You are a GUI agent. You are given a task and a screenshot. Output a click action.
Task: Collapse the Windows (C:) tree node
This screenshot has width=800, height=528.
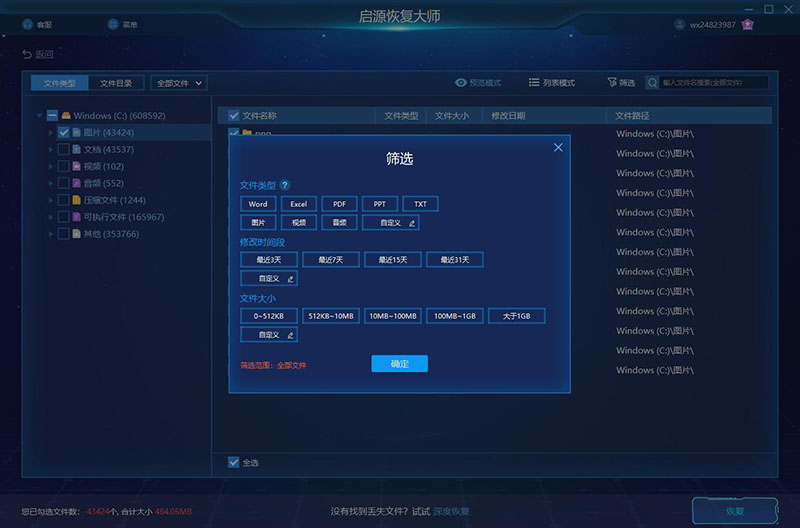click(39, 116)
